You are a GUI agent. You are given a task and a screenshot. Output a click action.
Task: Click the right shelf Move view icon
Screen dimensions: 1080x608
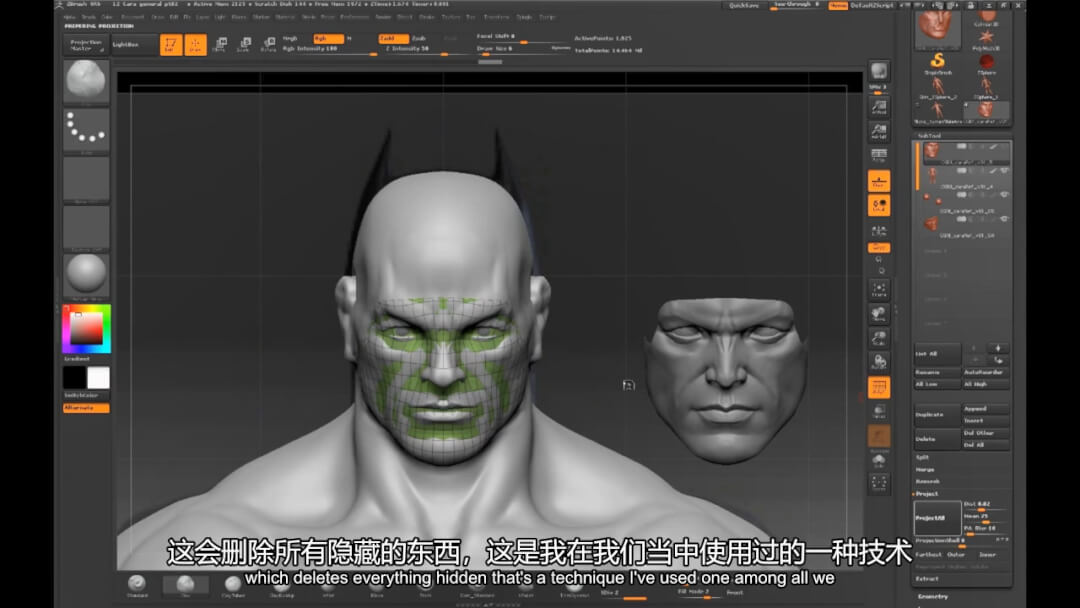[x=878, y=314]
